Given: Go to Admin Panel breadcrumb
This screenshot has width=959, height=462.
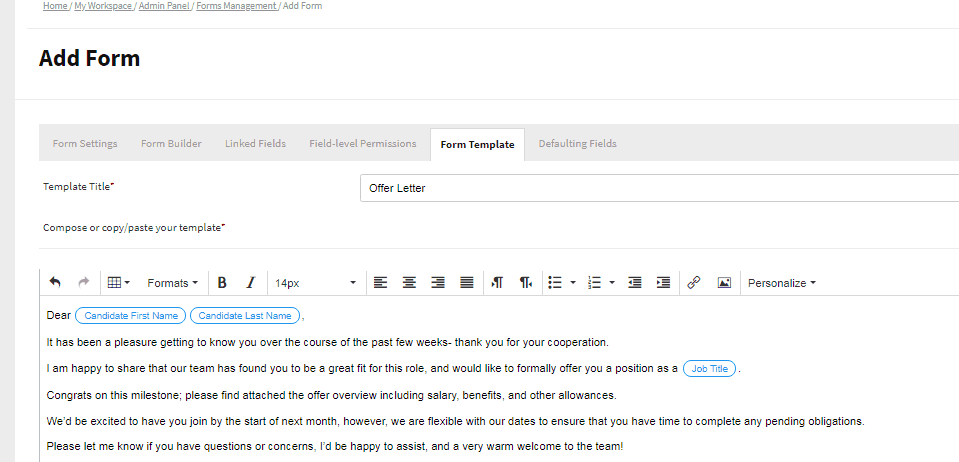Looking at the screenshot, I should pos(165,6).
